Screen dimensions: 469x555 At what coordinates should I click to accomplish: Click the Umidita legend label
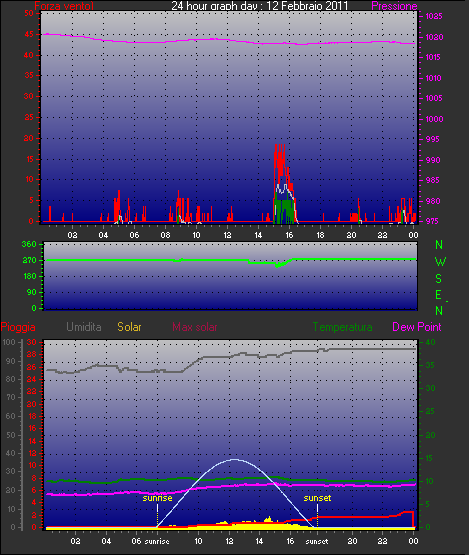[84, 327]
